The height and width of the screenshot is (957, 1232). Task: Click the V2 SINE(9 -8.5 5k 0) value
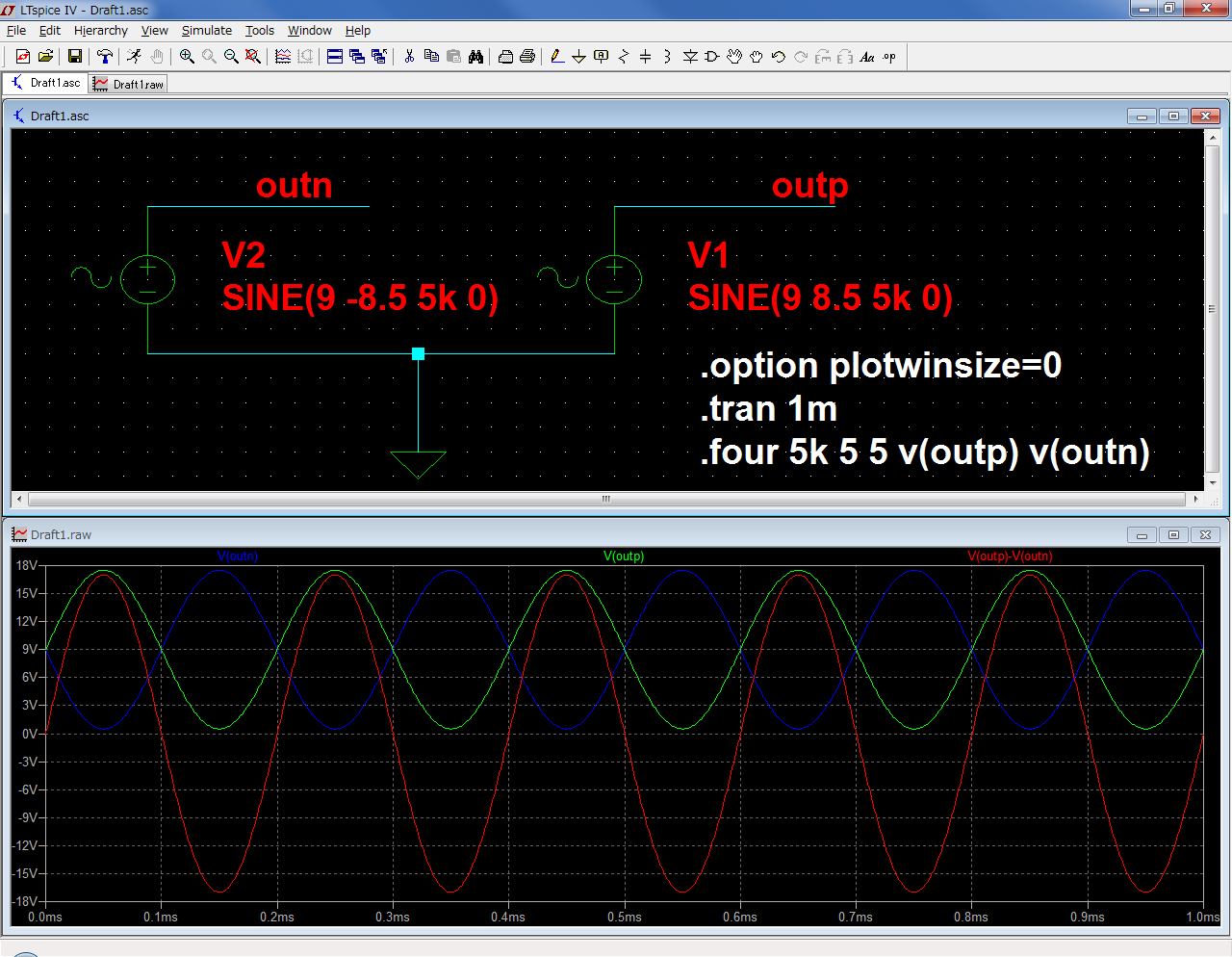361,297
